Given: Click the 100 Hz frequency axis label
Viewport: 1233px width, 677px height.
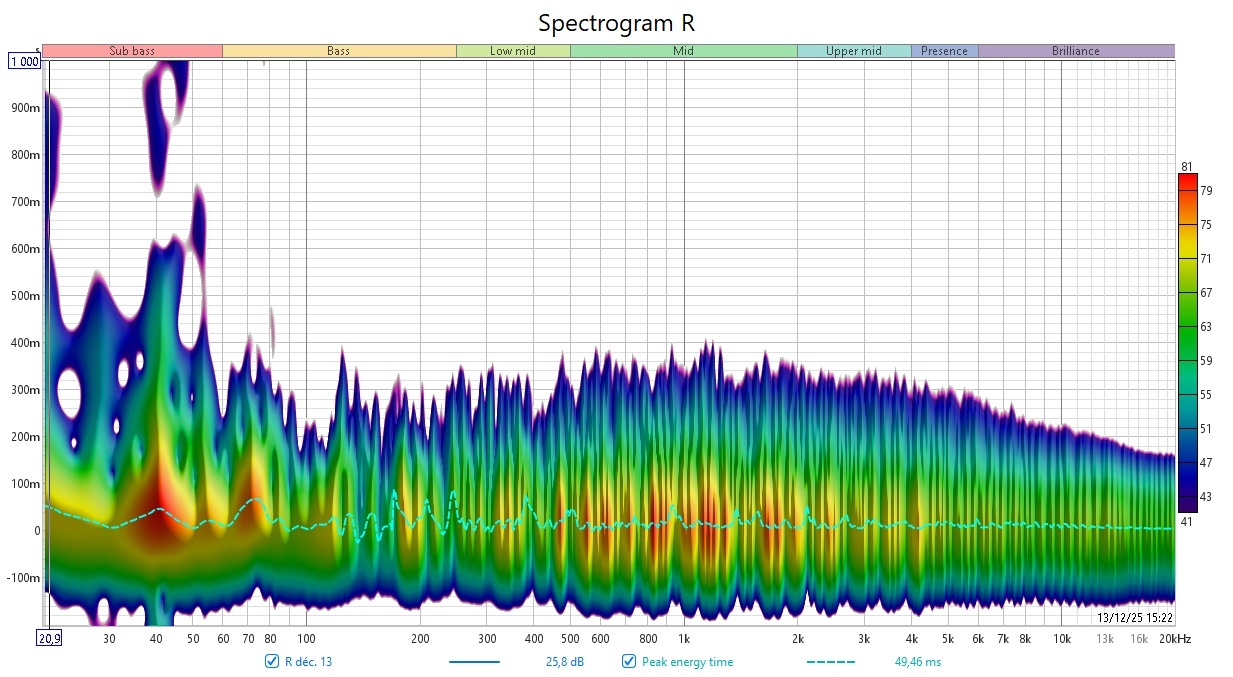Looking at the screenshot, I should [306, 638].
